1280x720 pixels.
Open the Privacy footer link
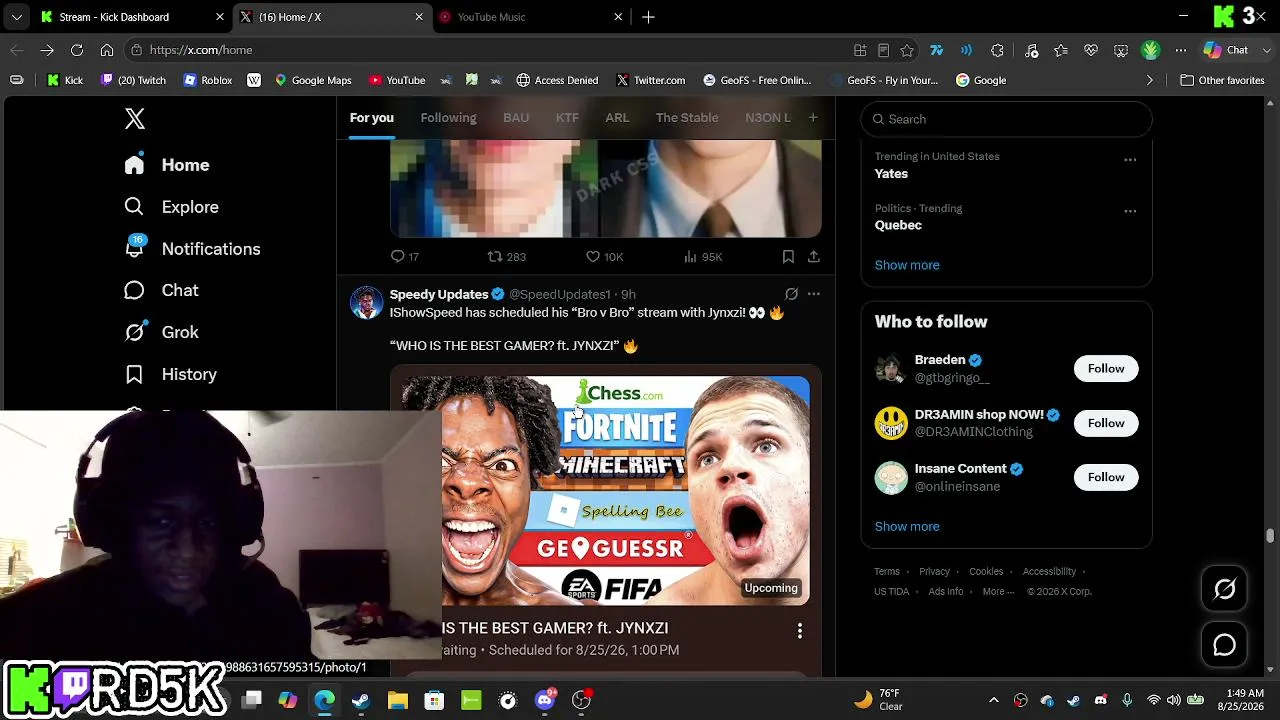pos(934,572)
